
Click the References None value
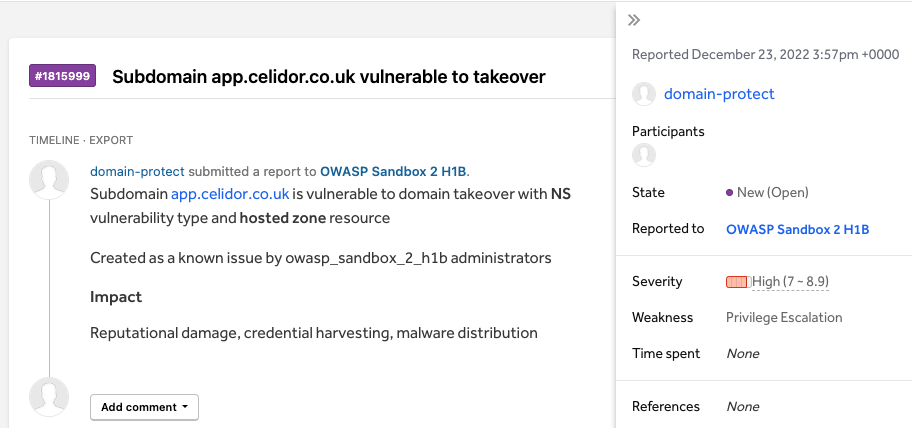[743, 406]
